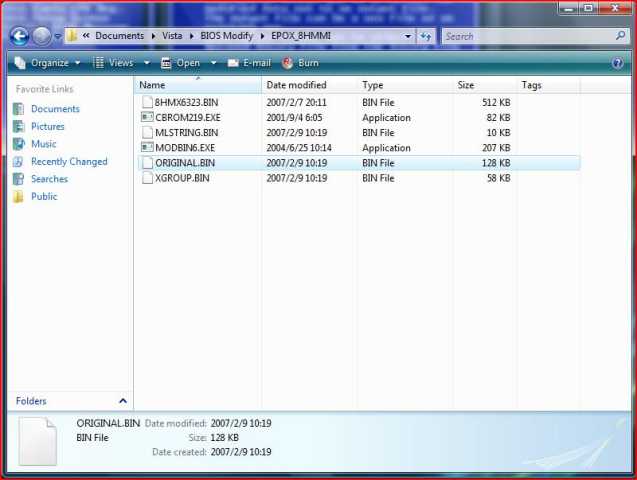
Task: Change layout with the Views button
Action: click(113, 63)
